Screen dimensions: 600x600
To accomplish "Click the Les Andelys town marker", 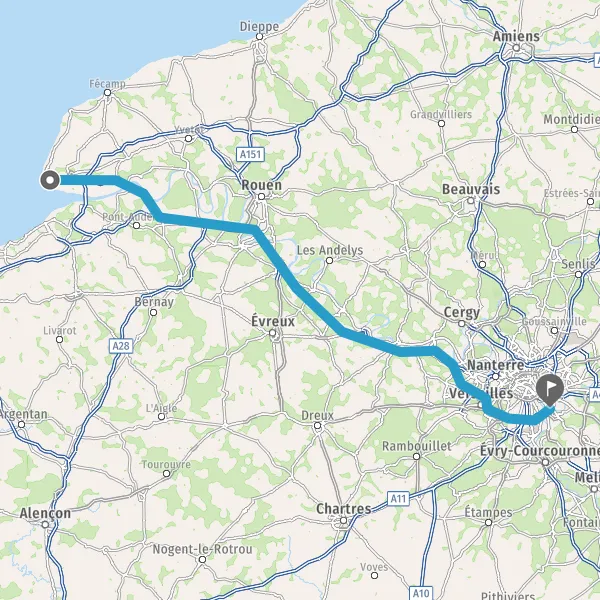I will pos(329,261).
